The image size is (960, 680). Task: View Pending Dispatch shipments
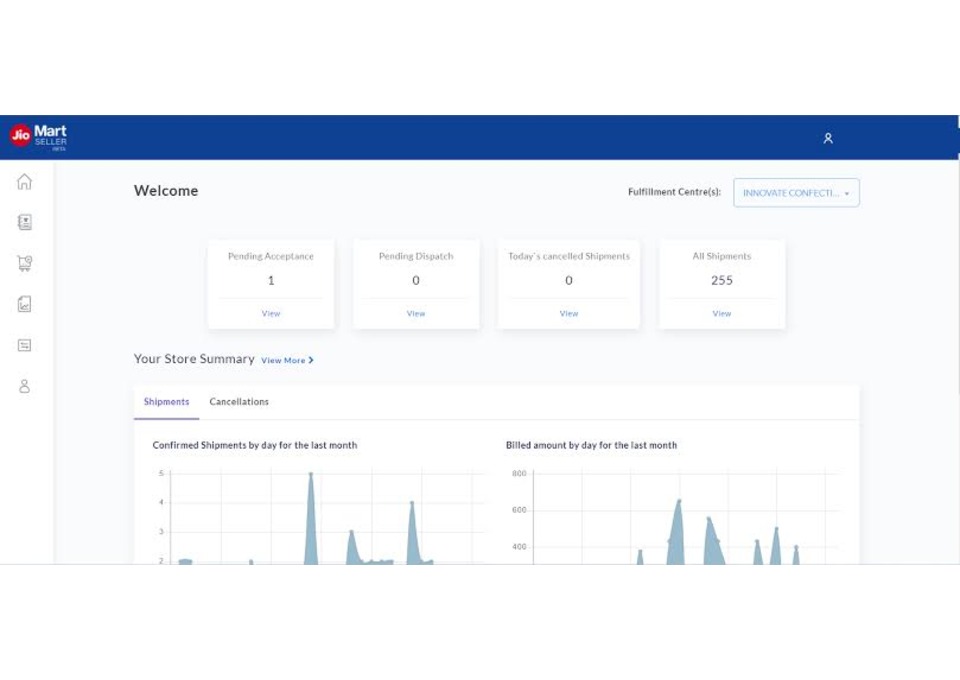(416, 313)
